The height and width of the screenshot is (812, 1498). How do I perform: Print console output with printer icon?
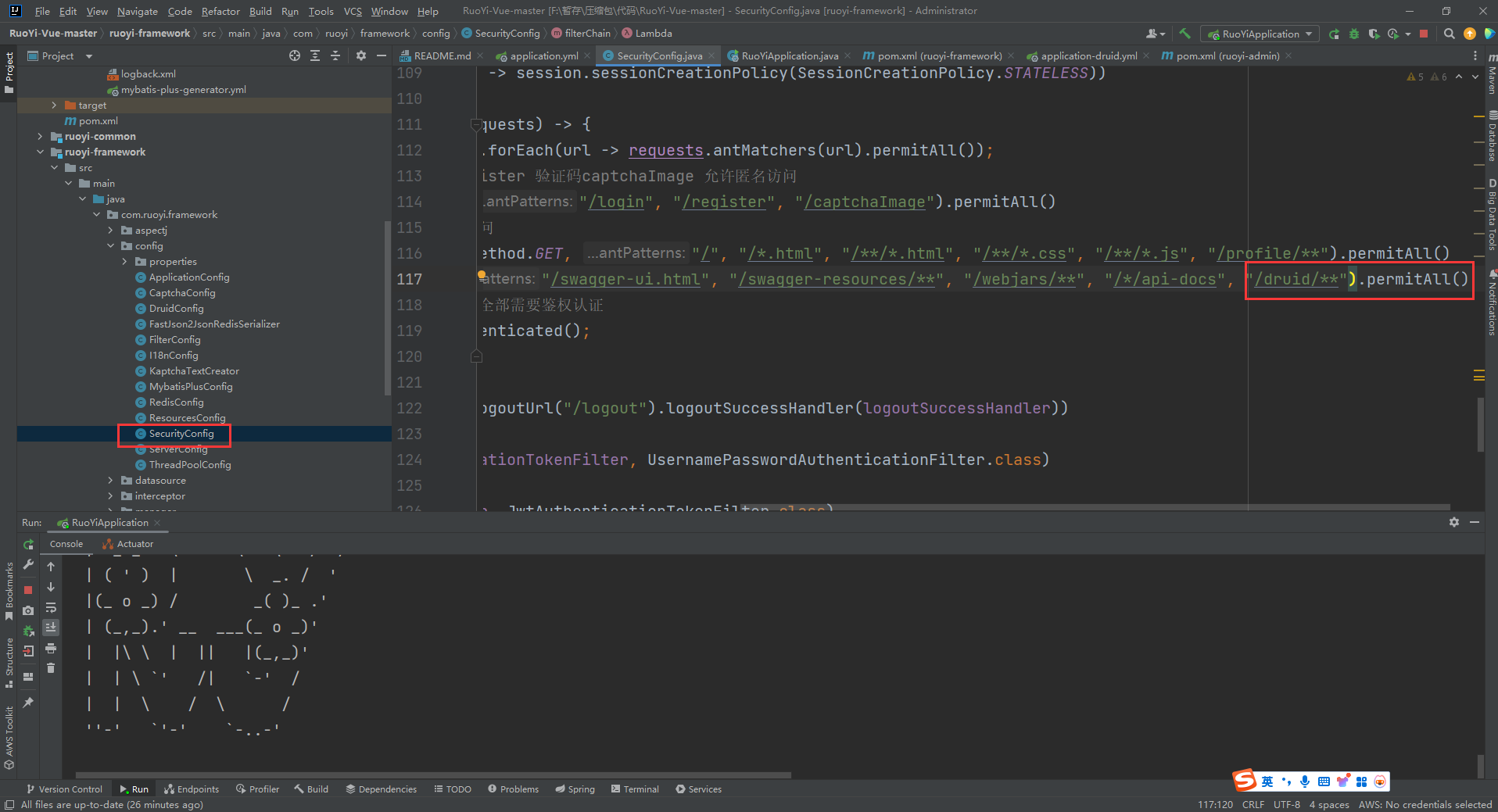(x=51, y=648)
